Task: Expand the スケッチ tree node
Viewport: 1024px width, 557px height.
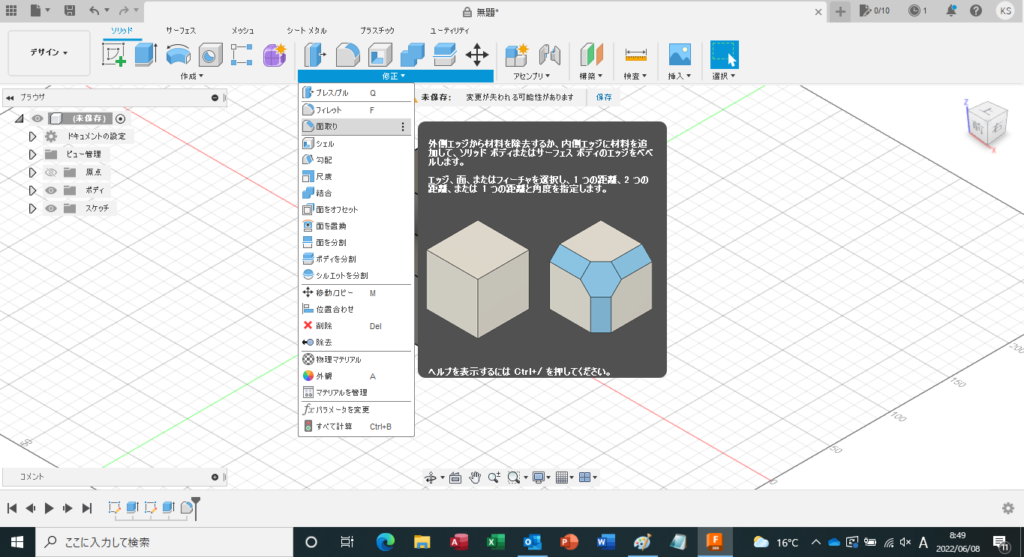Action: [x=32, y=208]
